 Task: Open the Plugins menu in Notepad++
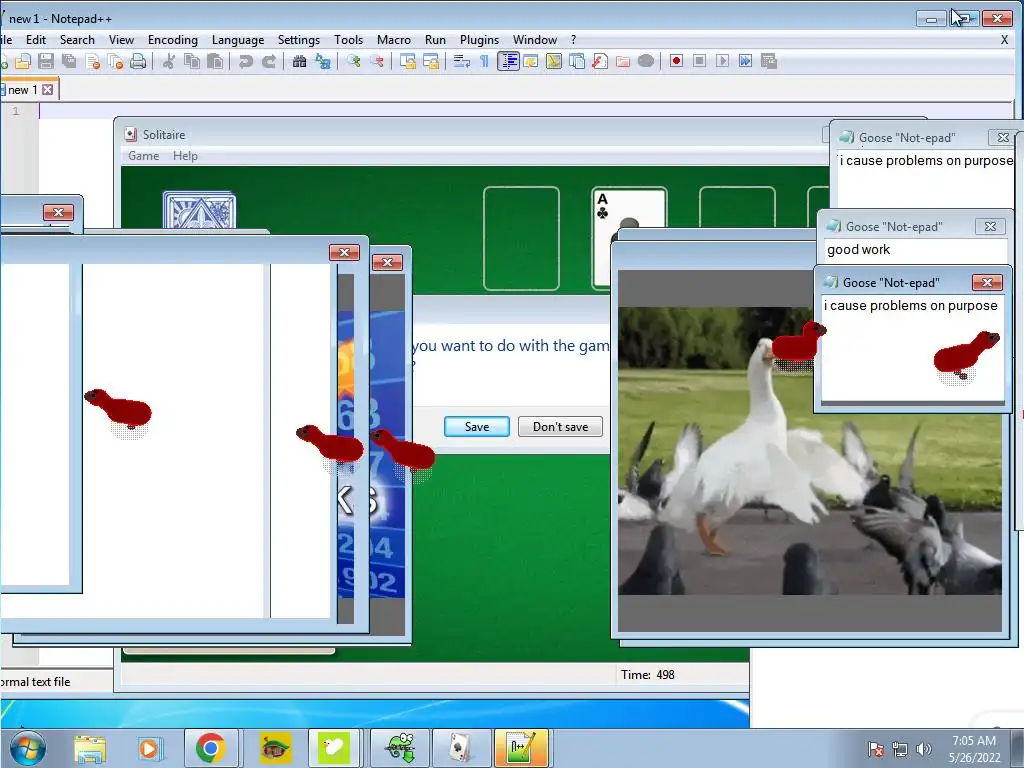(479, 40)
